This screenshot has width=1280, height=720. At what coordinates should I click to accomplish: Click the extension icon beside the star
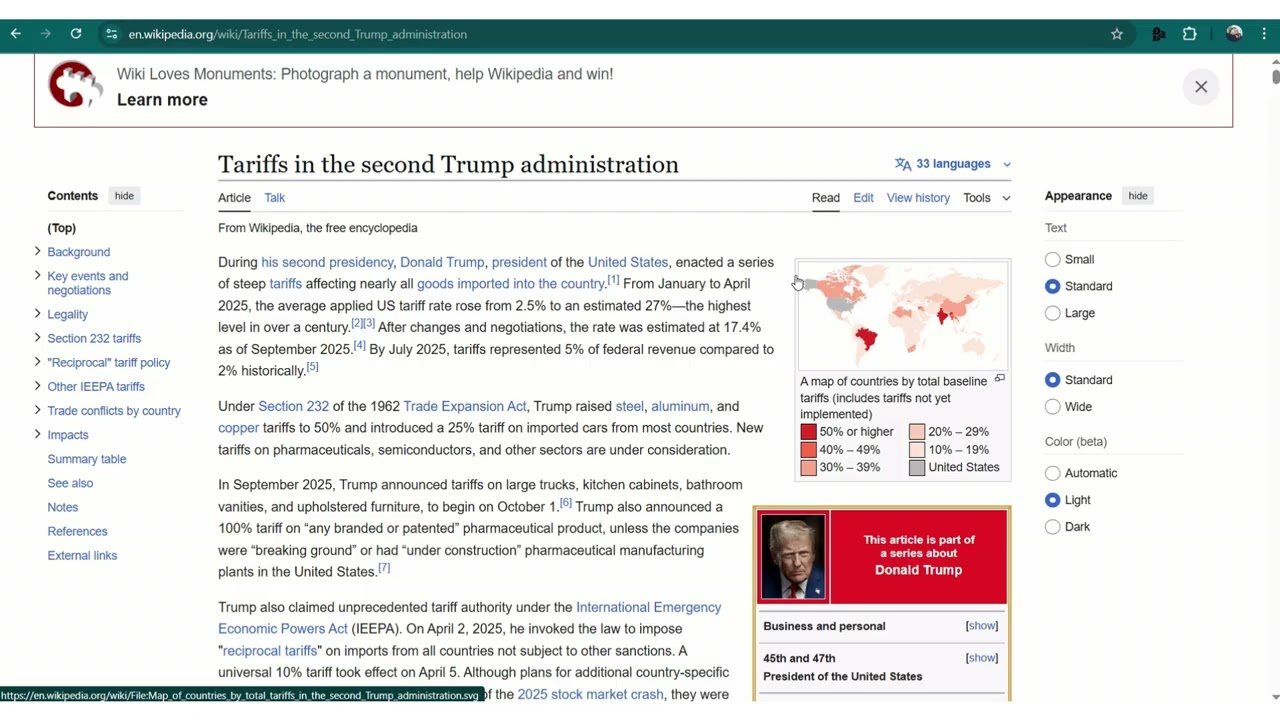1159,34
